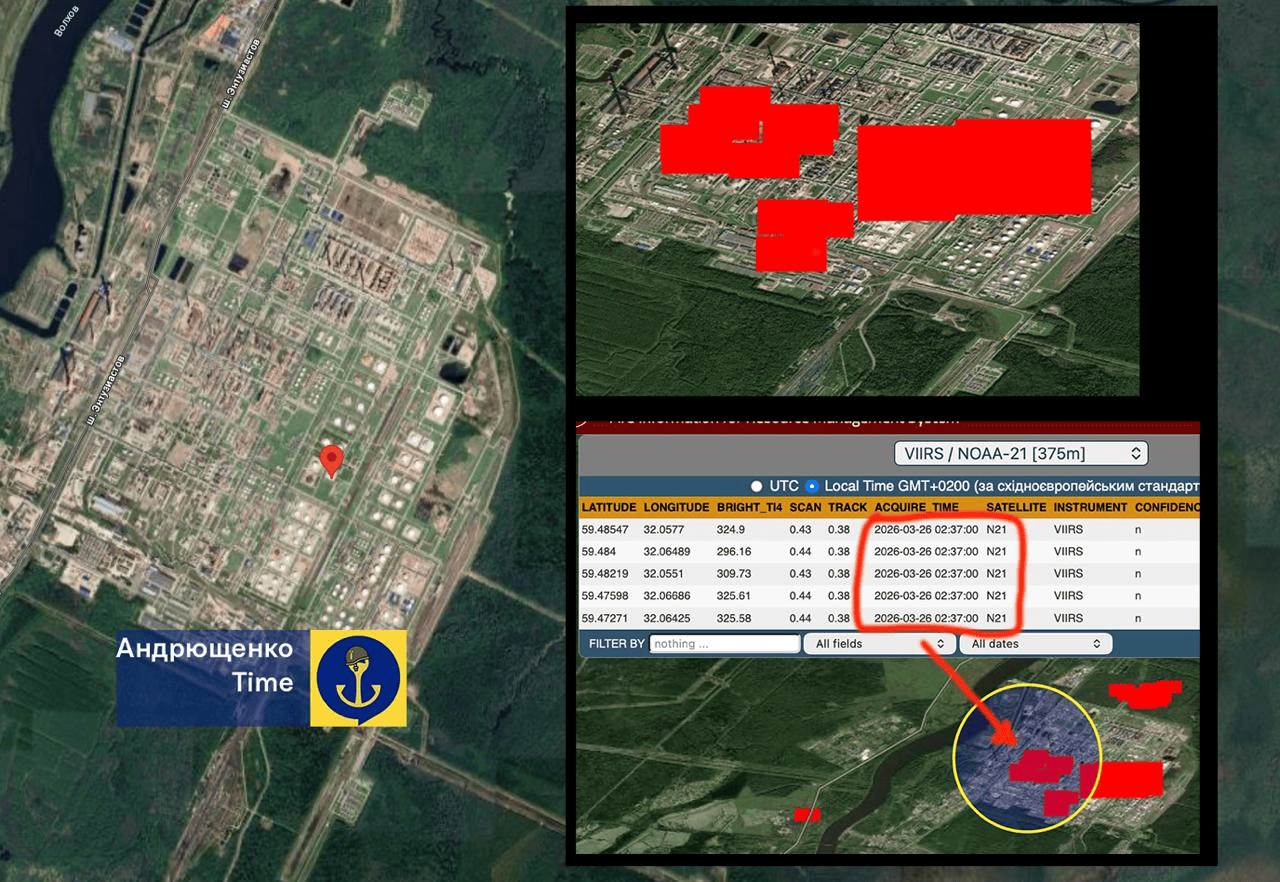The image size is (1280, 882).
Task: Click the FILTER BY text input field
Action: [725, 644]
